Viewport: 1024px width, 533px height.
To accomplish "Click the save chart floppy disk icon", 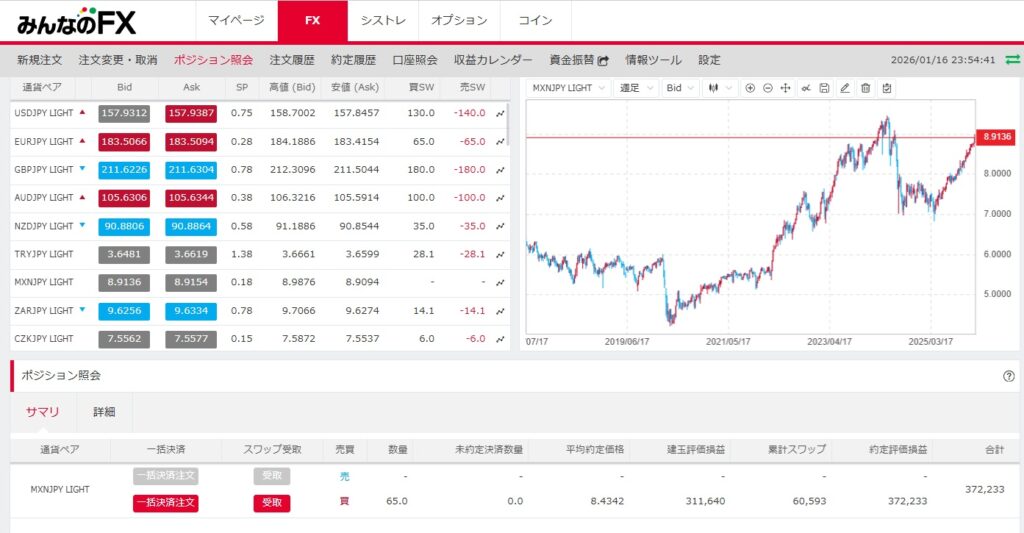I will tap(824, 88).
